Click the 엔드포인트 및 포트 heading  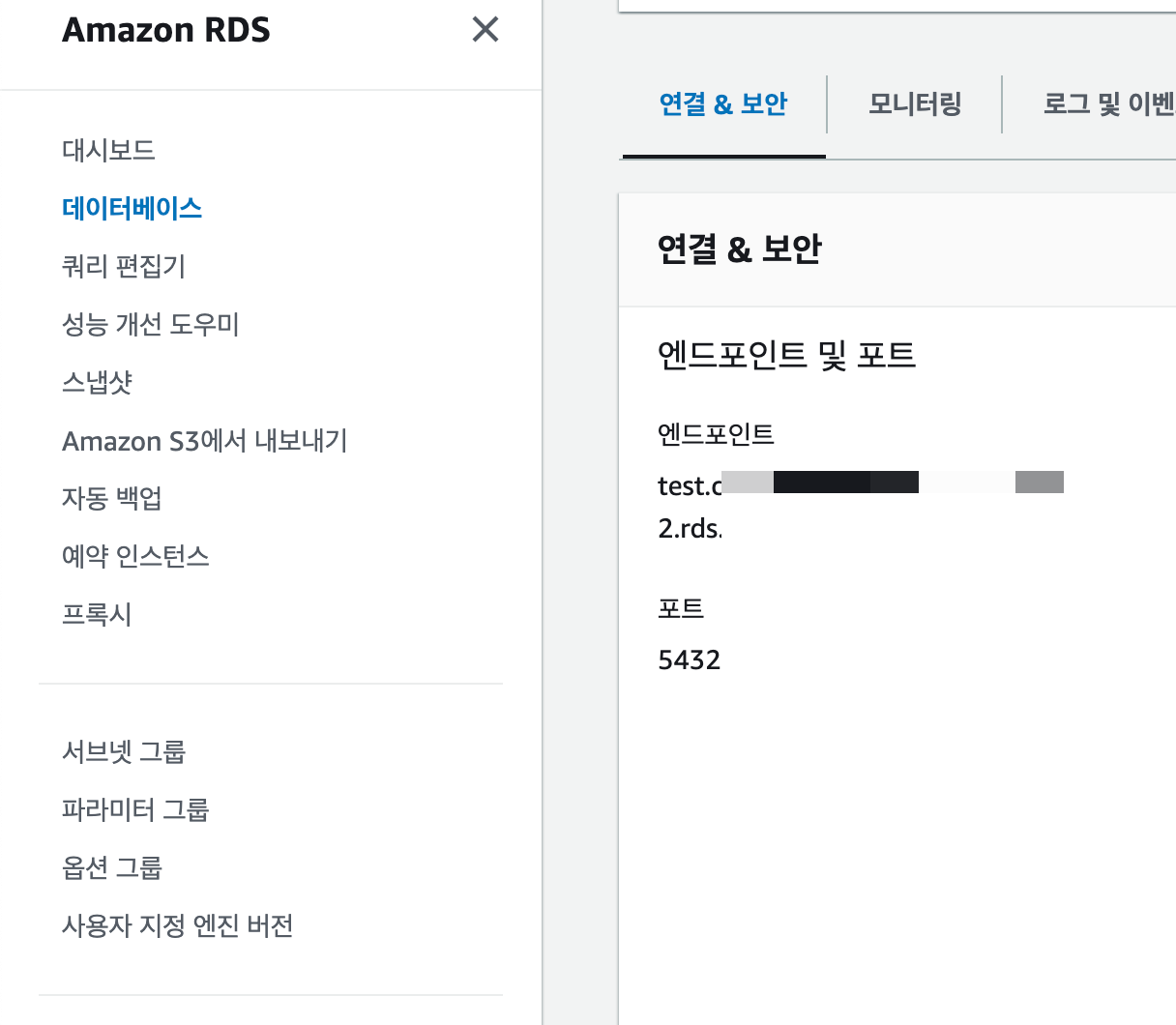coord(786,355)
